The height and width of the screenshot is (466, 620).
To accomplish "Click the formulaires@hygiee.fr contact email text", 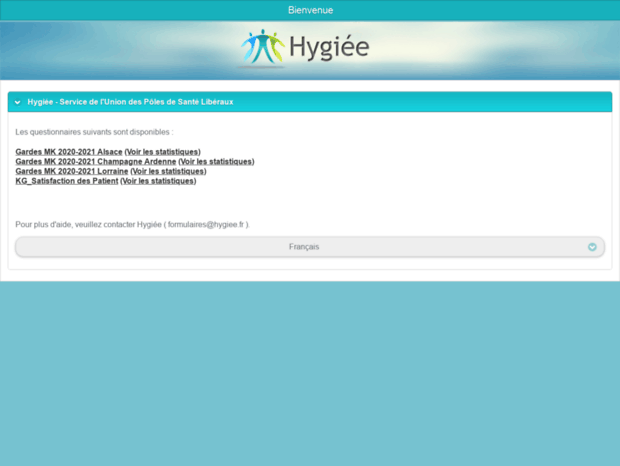I will (206, 225).
